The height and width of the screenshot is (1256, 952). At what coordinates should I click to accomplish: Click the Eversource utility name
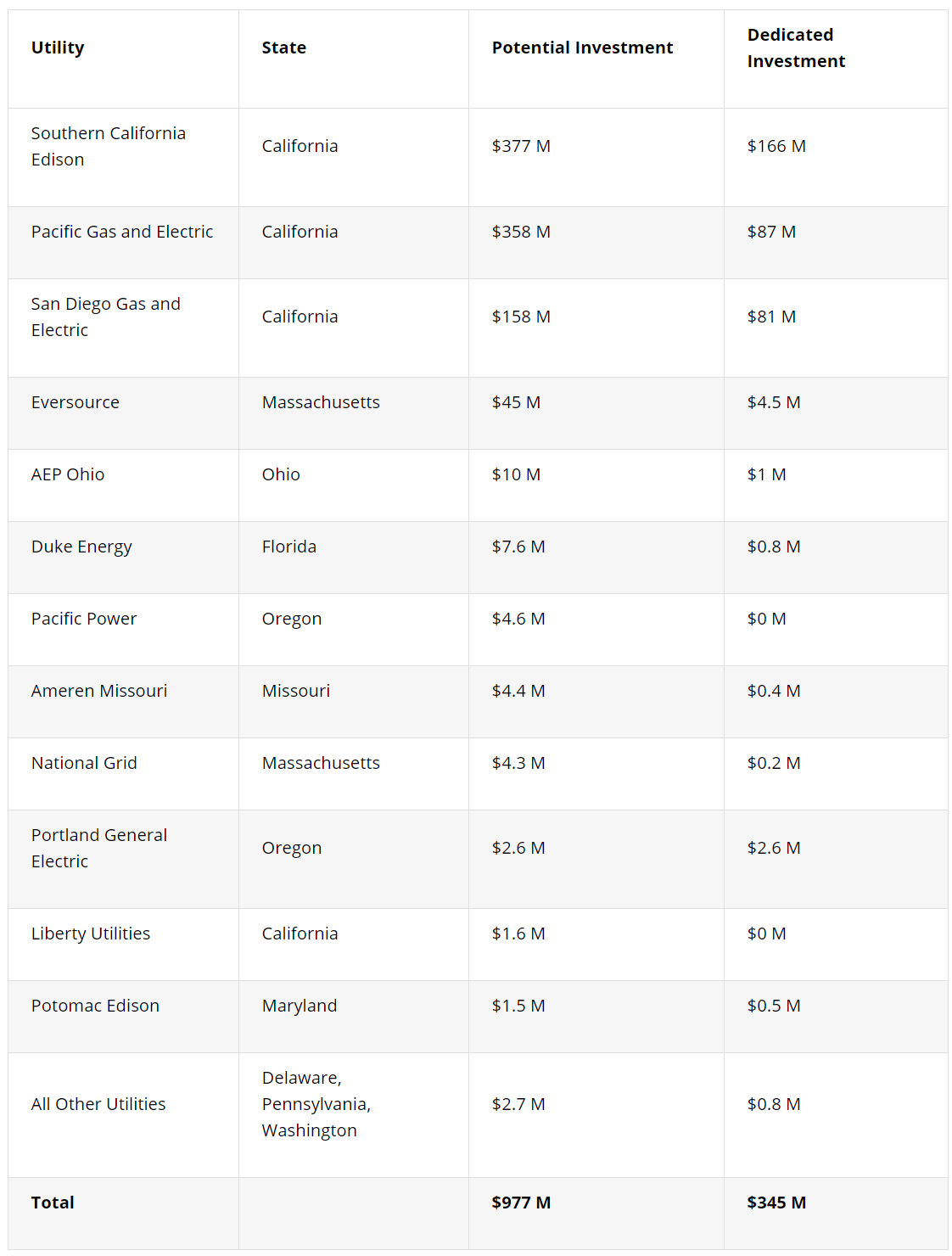click(x=76, y=403)
